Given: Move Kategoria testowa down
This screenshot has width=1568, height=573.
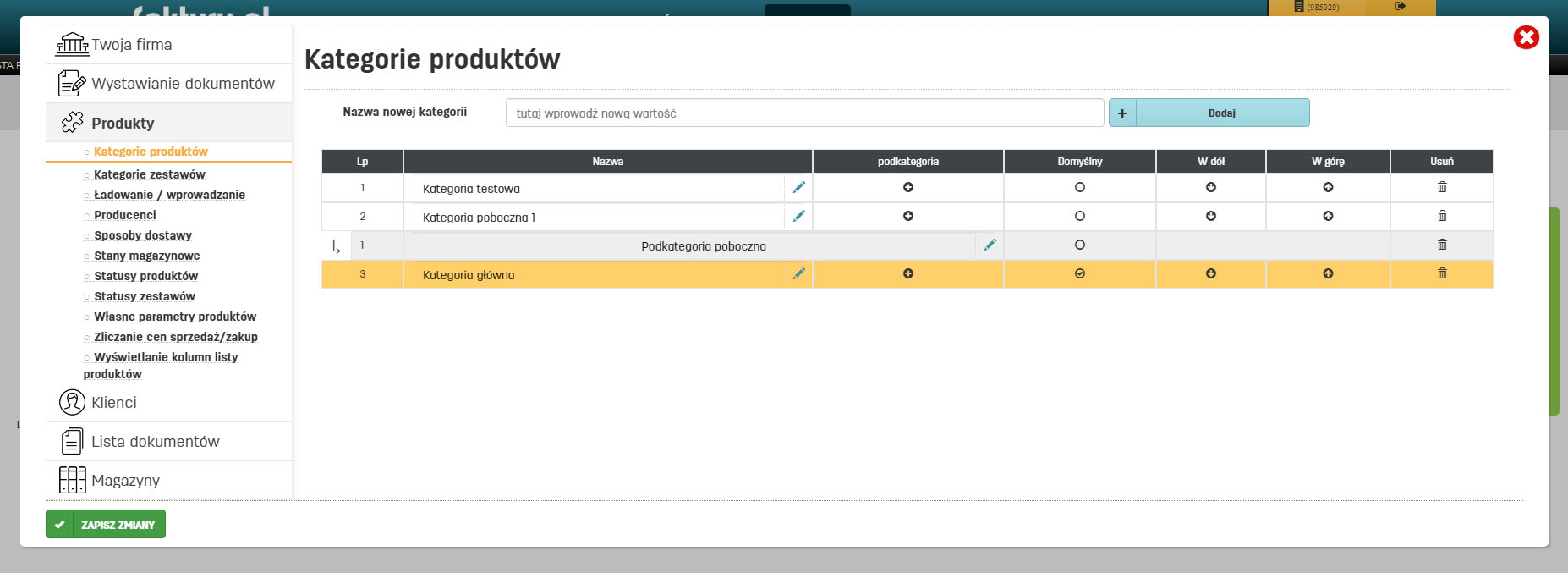Looking at the screenshot, I should tap(1211, 187).
